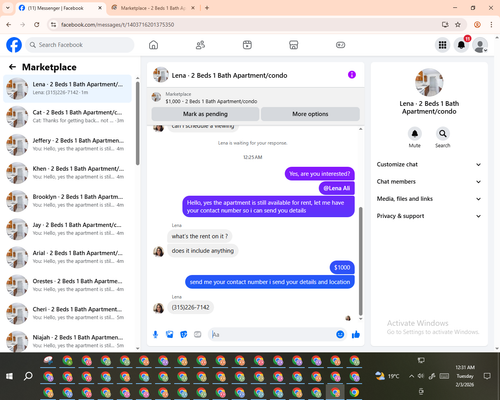The image size is (500, 400).
Task: Switch to Marketplace - 2 Beds tab
Action: point(153,8)
